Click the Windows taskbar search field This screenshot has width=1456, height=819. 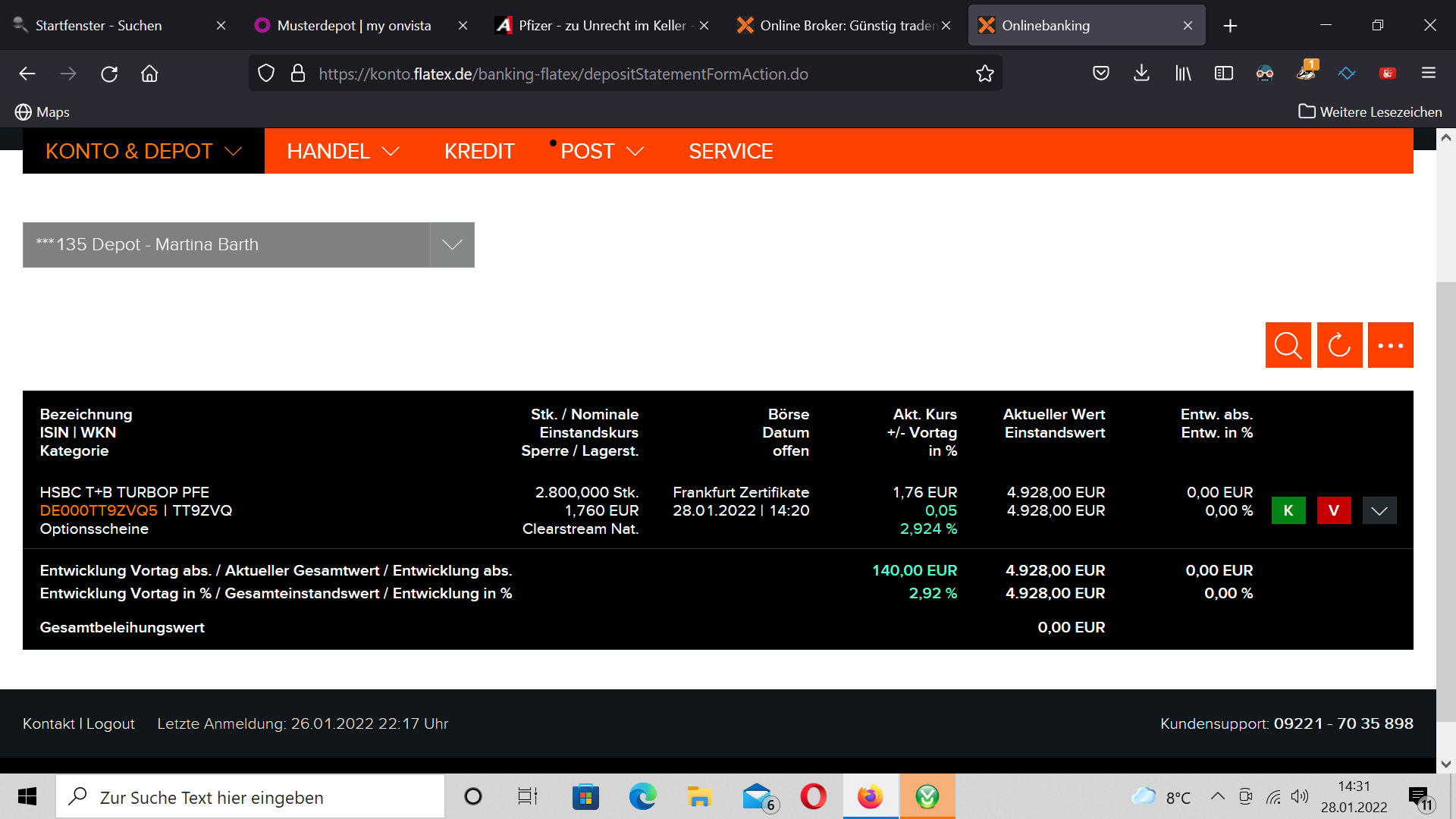pyautogui.click(x=250, y=797)
